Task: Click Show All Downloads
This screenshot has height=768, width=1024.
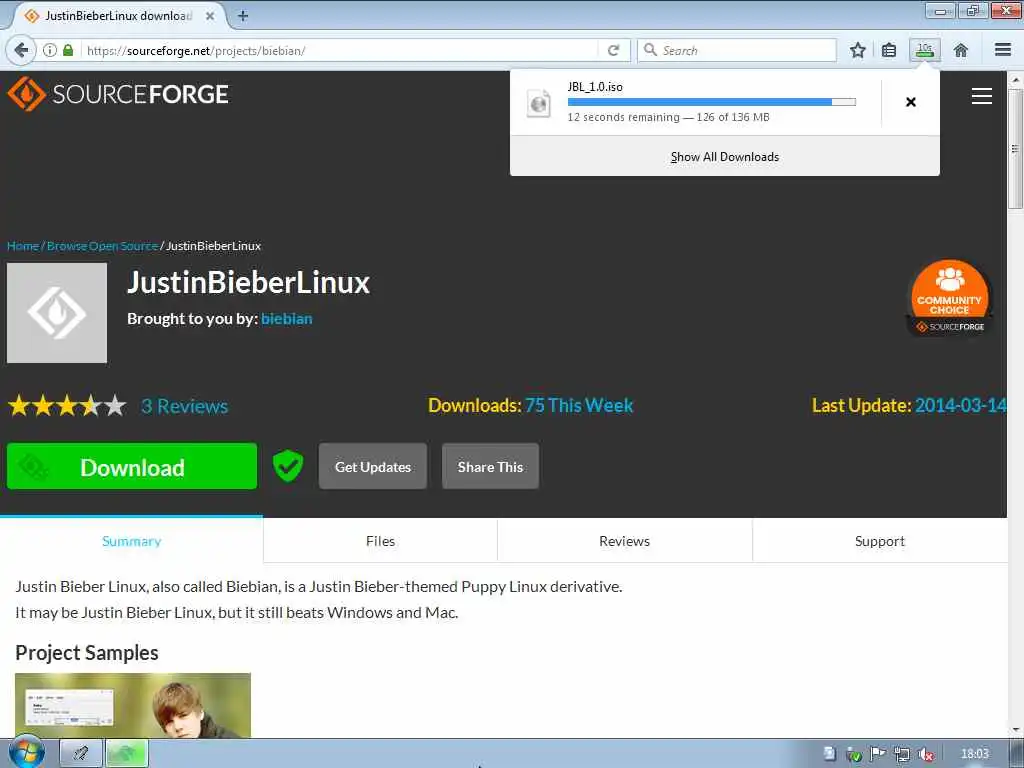Action: point(725,157)
